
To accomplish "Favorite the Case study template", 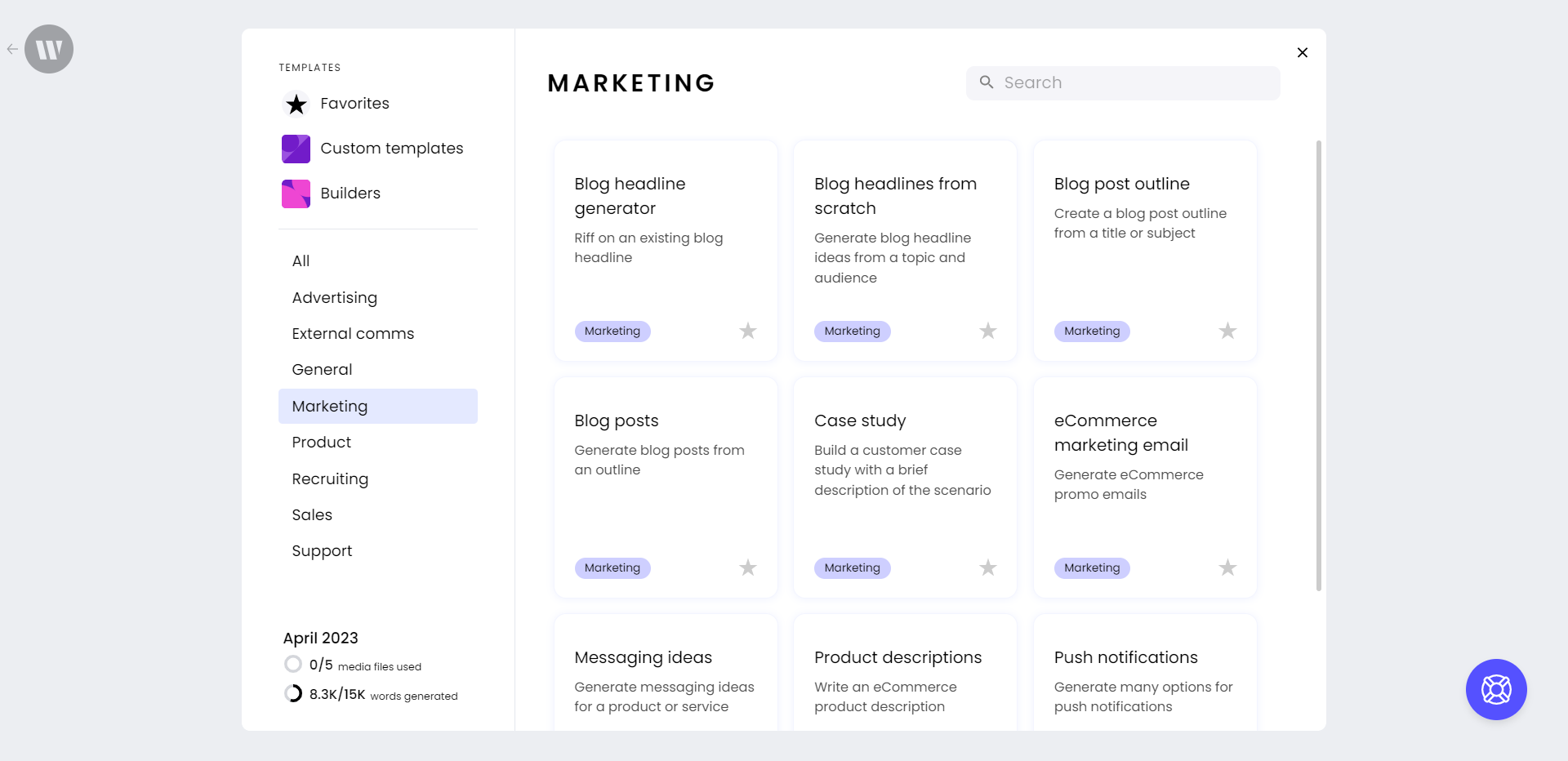I will click(x=988, y=567).
